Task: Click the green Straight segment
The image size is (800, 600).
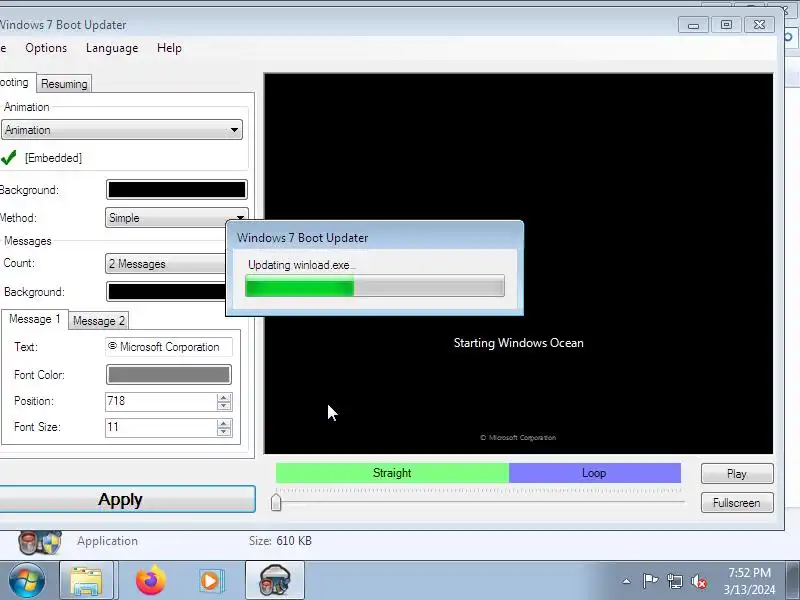Action: [392, 473]
